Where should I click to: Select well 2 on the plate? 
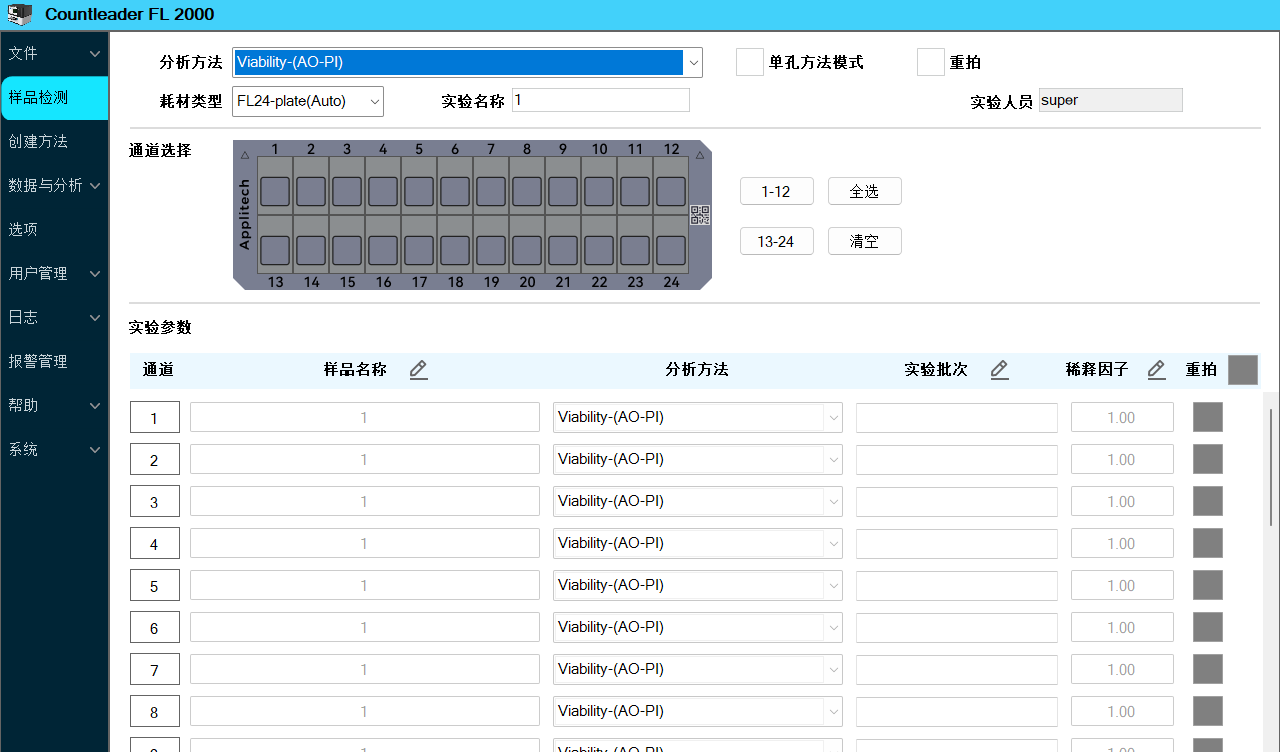point(311,191)
